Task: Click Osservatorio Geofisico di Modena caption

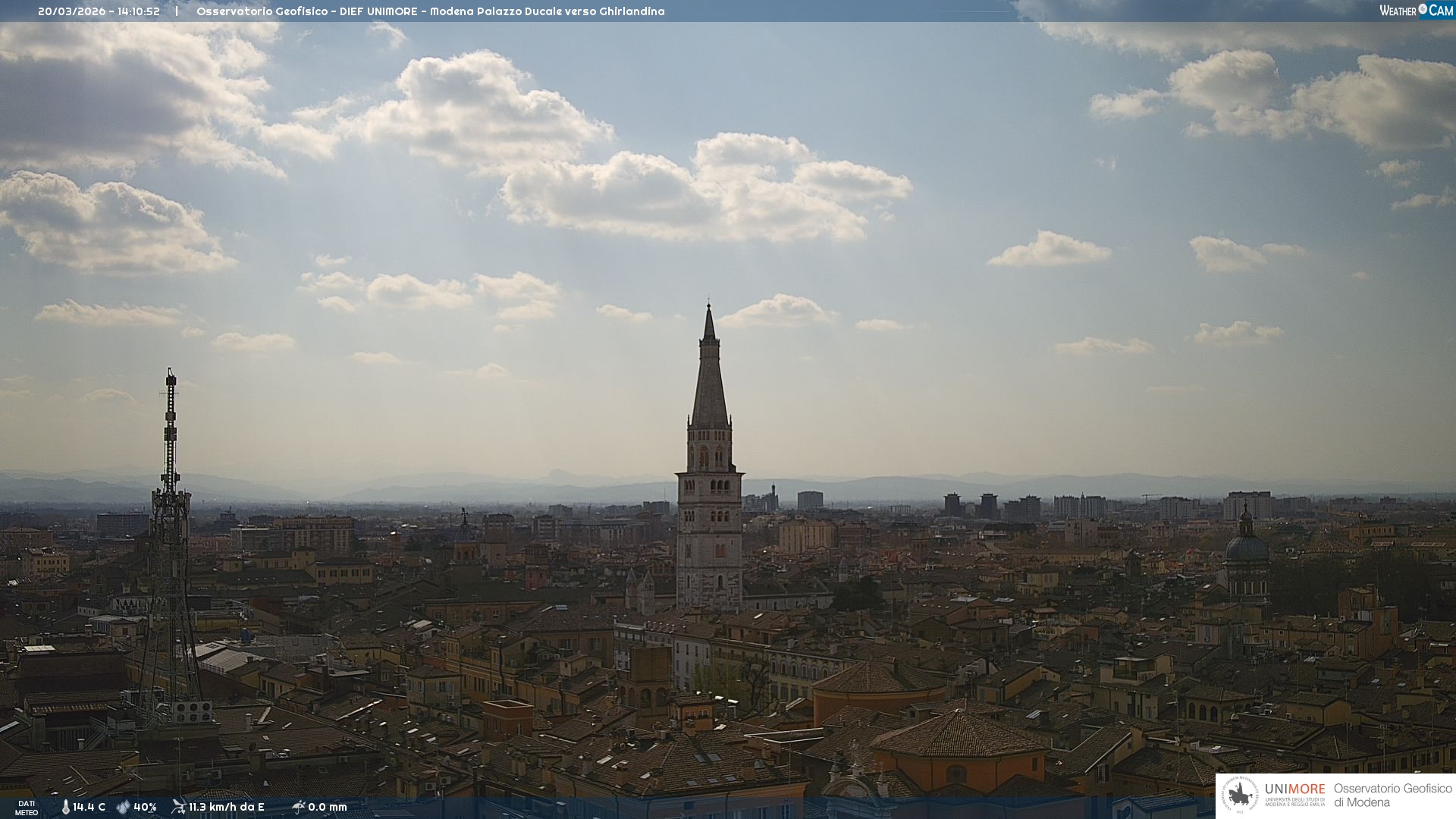Action: point(1392,795)
